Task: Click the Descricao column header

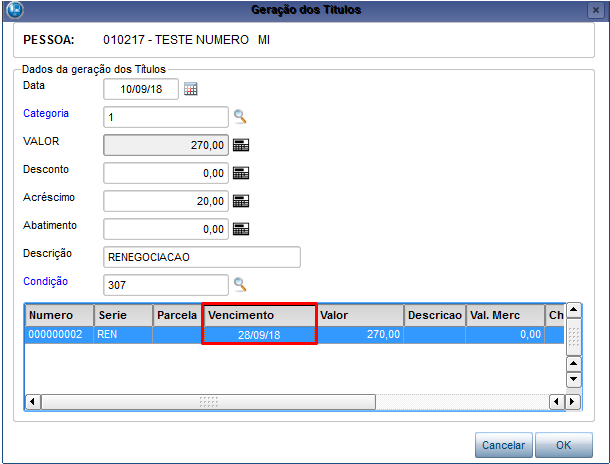Action: 435,315
